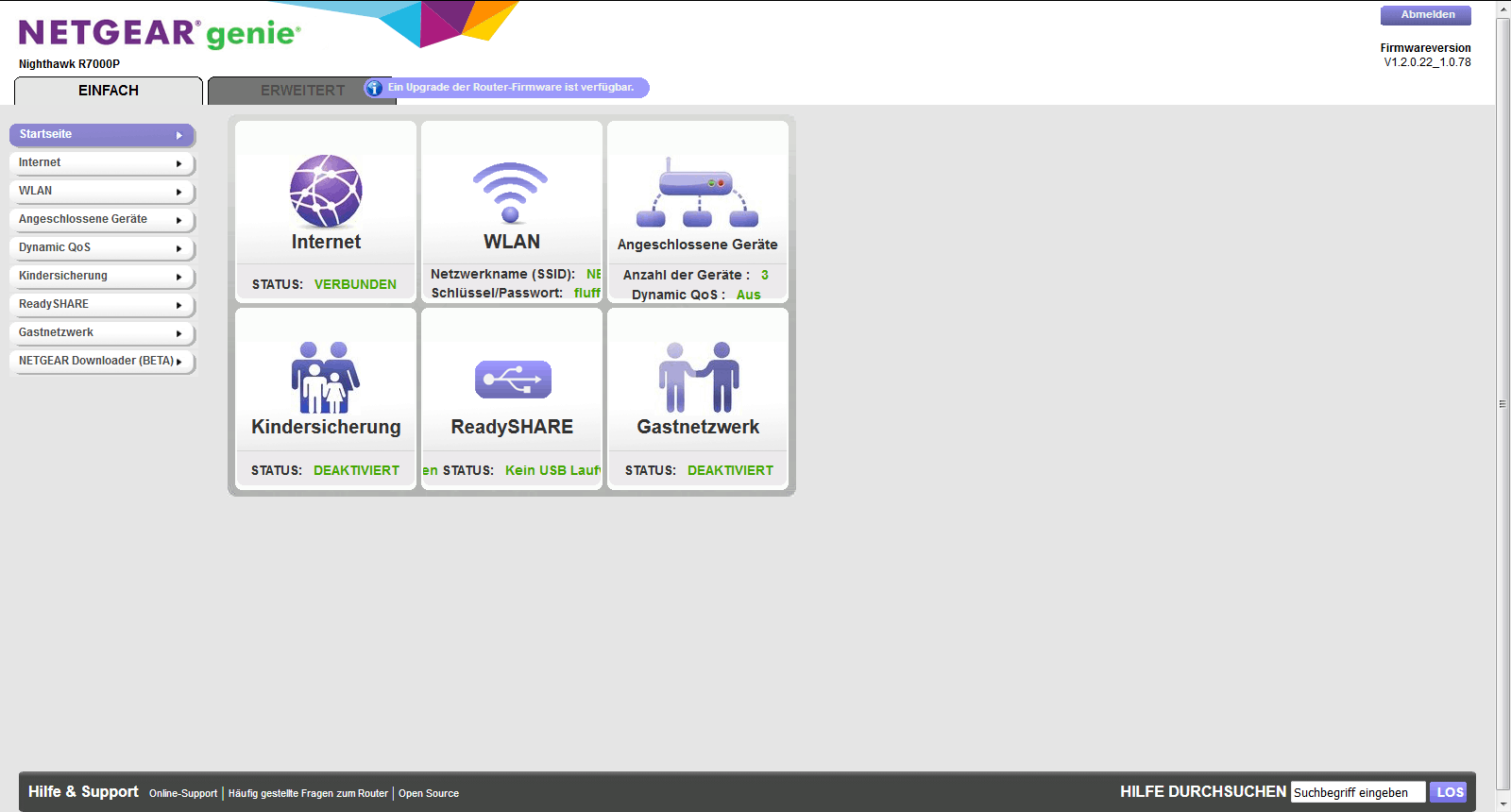Click the Nighthawk R7000P model name
This screenshot has height=812, width=1511.
tap(69, 64)
